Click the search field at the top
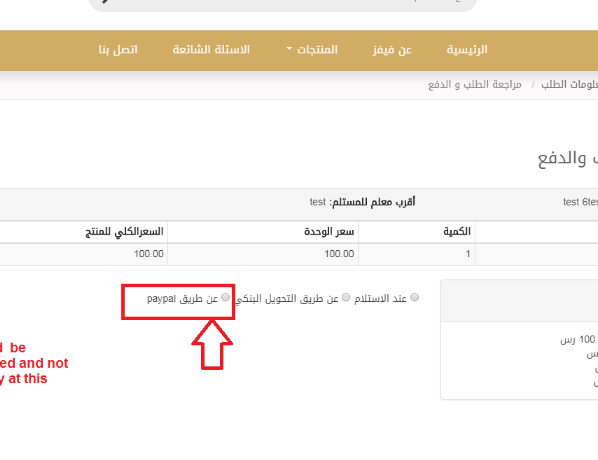 pyautogui.click(x=283, y=4)
